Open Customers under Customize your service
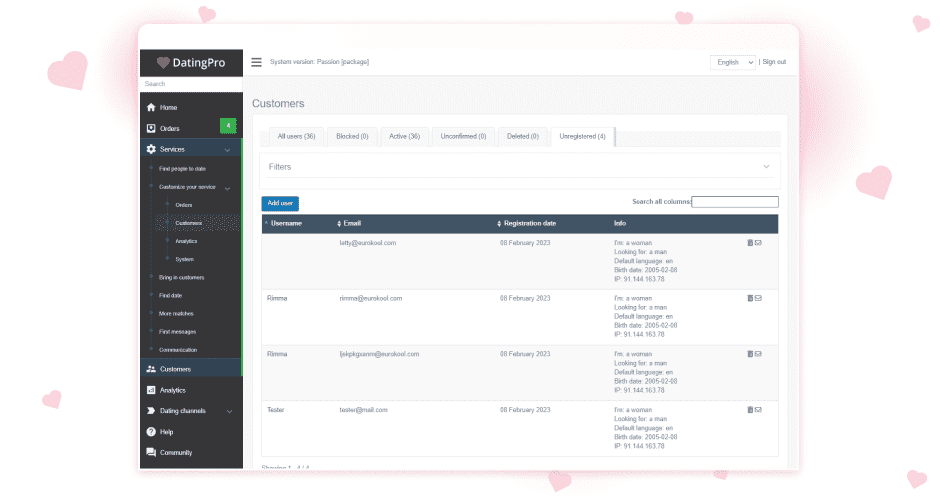The image size is (940, 500). tap(189, 223)
